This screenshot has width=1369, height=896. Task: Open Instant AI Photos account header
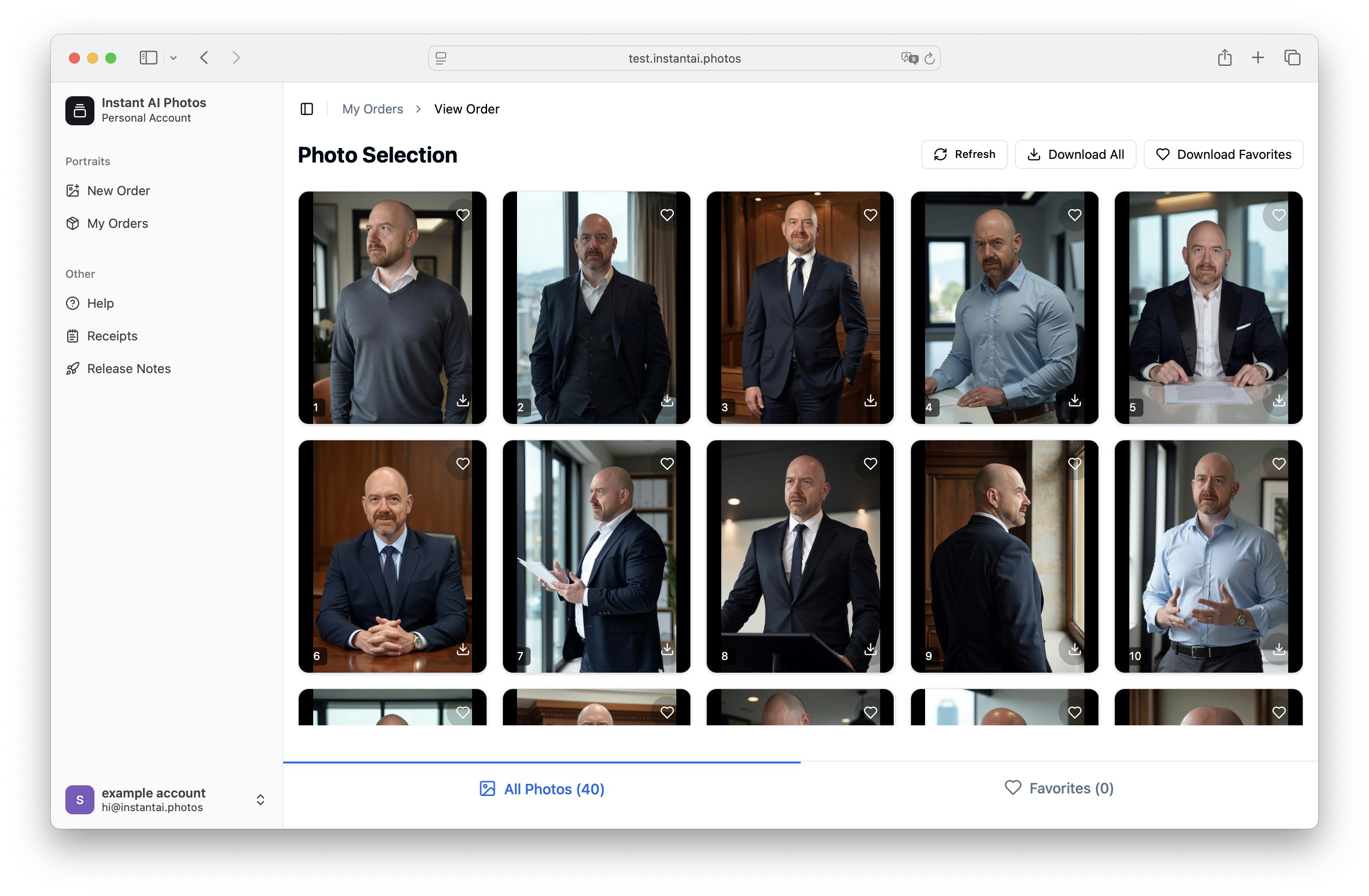click(153, 110)
